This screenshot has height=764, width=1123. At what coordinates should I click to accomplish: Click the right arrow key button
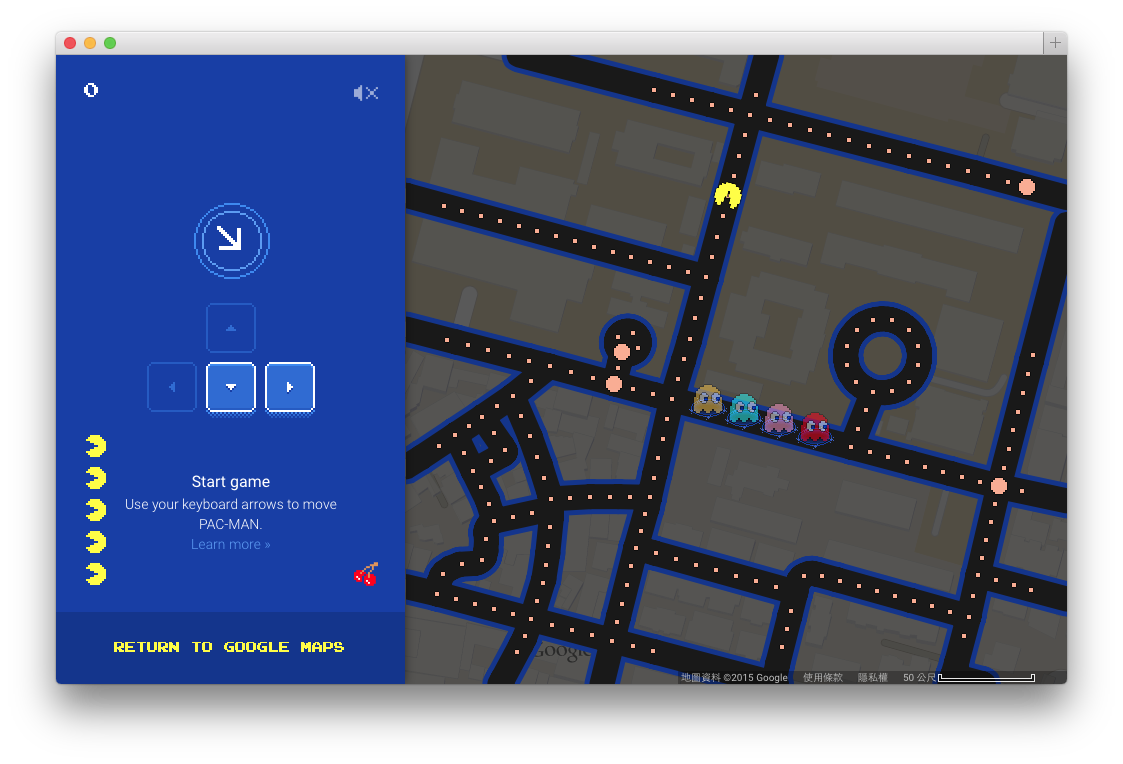coord(290,387)
